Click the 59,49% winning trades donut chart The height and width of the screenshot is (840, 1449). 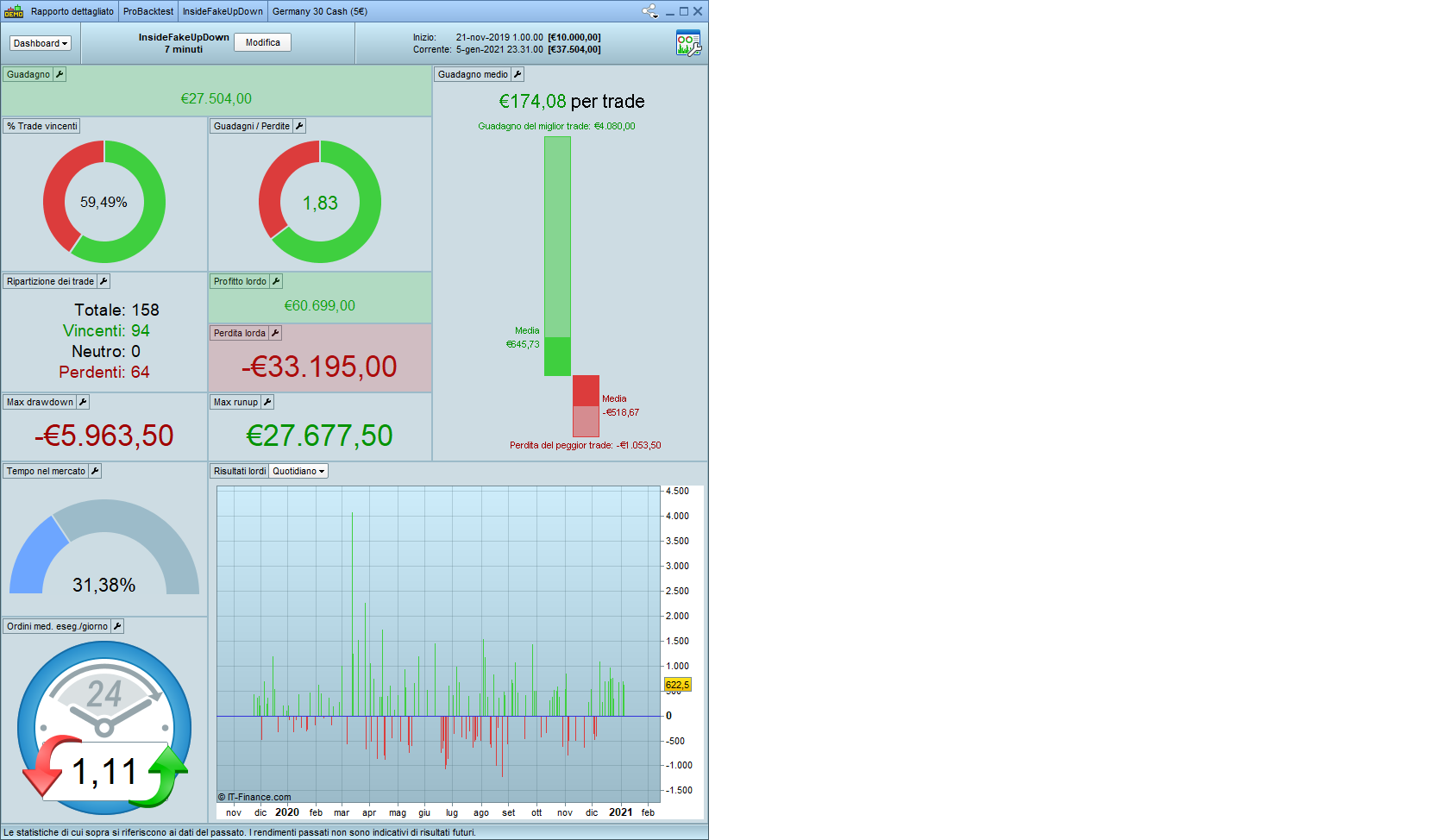tap(104, 202)
